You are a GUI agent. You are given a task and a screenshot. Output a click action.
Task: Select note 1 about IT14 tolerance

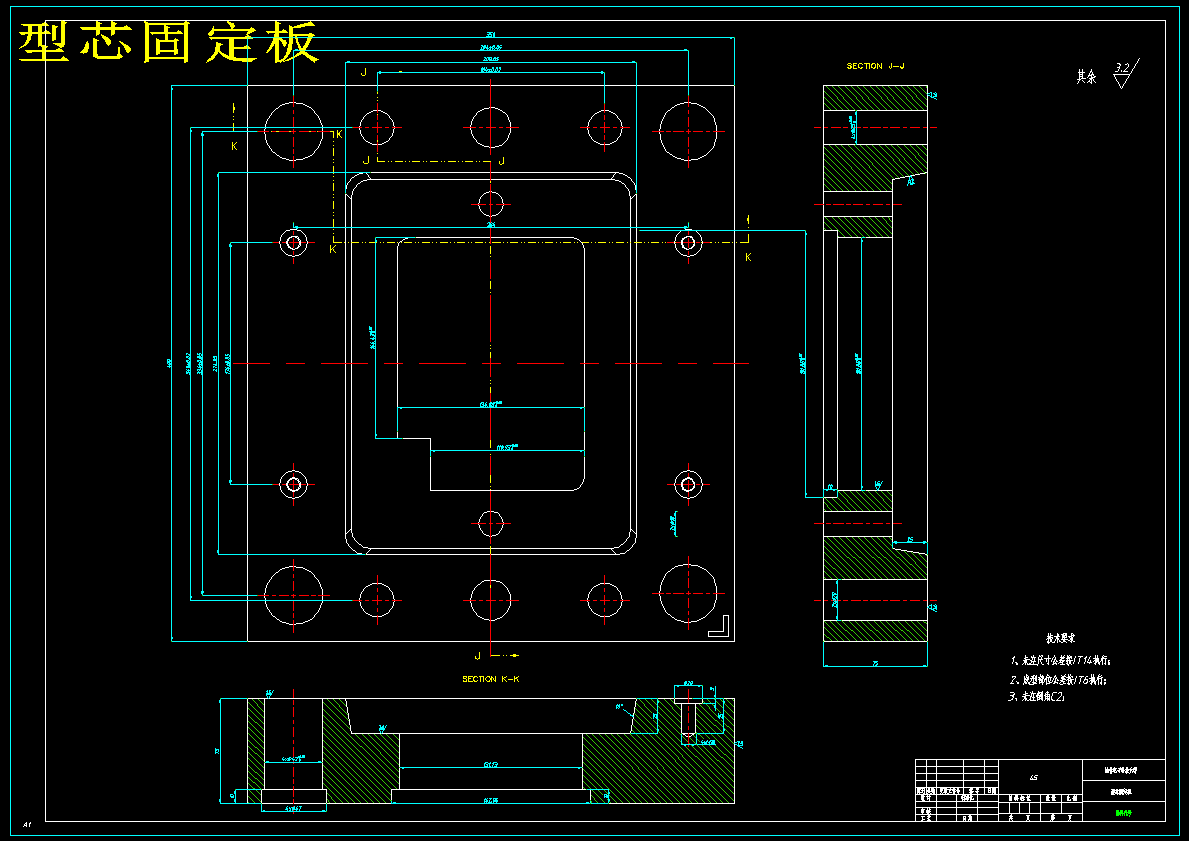(1061, 661)
